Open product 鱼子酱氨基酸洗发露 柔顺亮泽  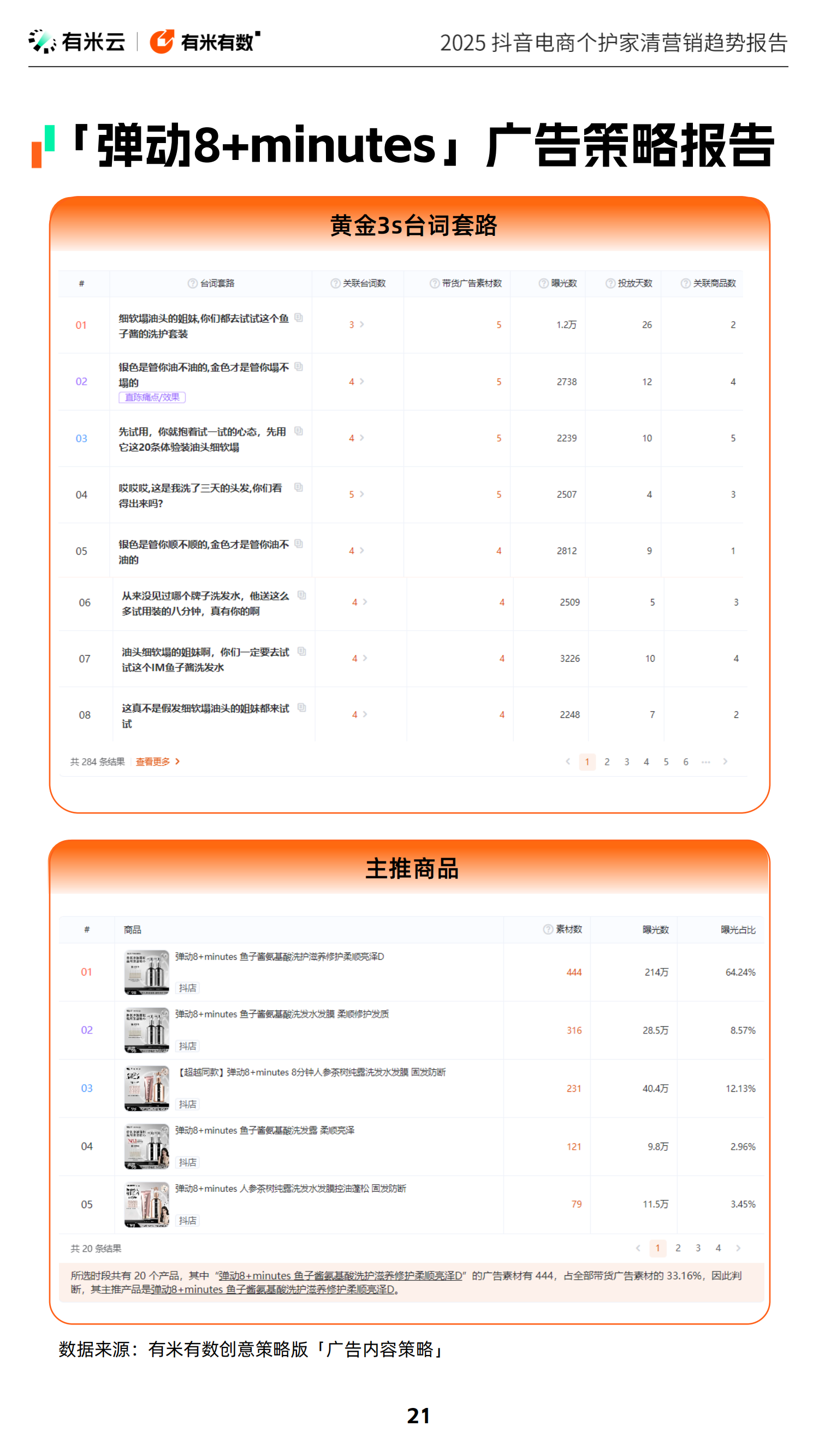tap(265, 1131)
